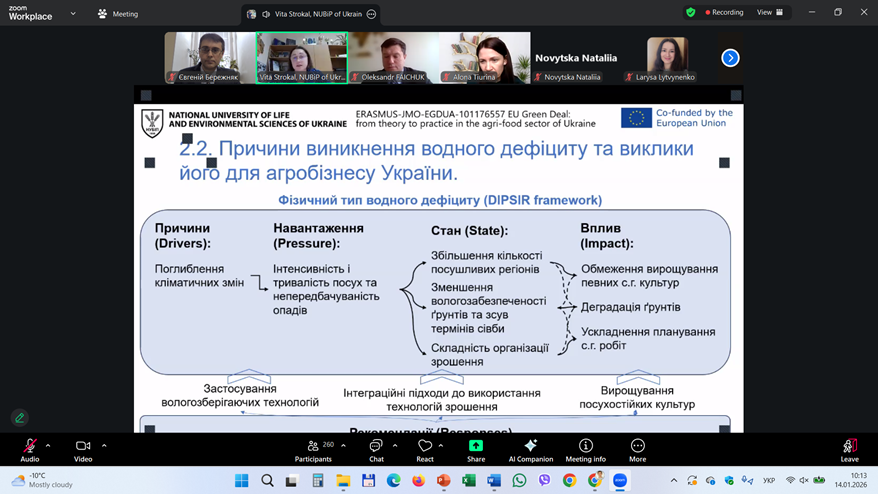
Task: Open the View layout menu
Action: coord(769,13)
